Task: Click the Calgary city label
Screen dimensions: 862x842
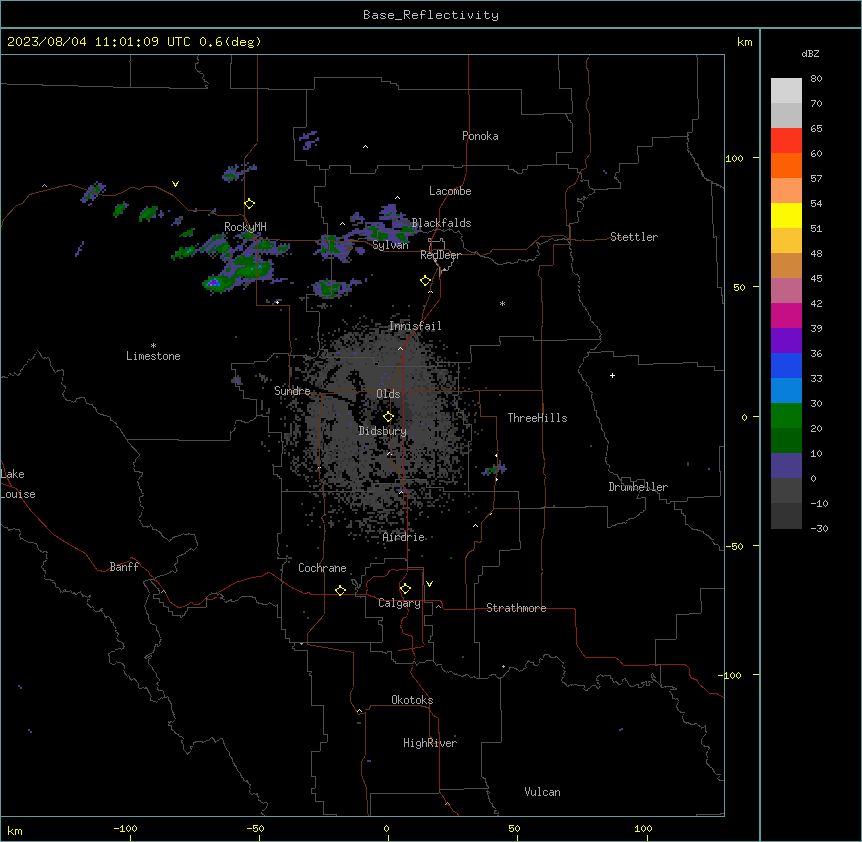Action: 400,603
